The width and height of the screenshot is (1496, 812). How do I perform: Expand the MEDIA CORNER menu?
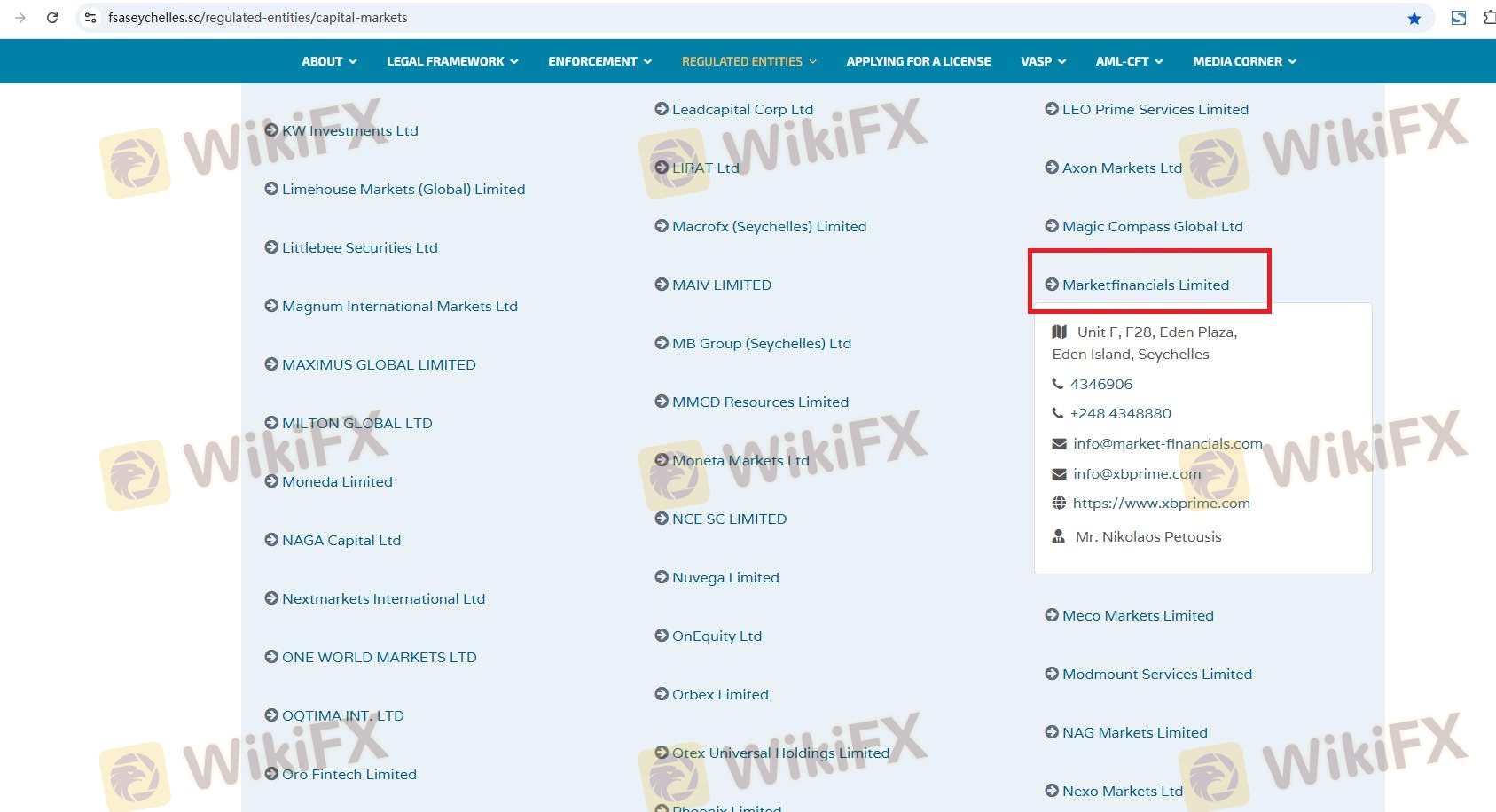click(x=1243, y=61)
